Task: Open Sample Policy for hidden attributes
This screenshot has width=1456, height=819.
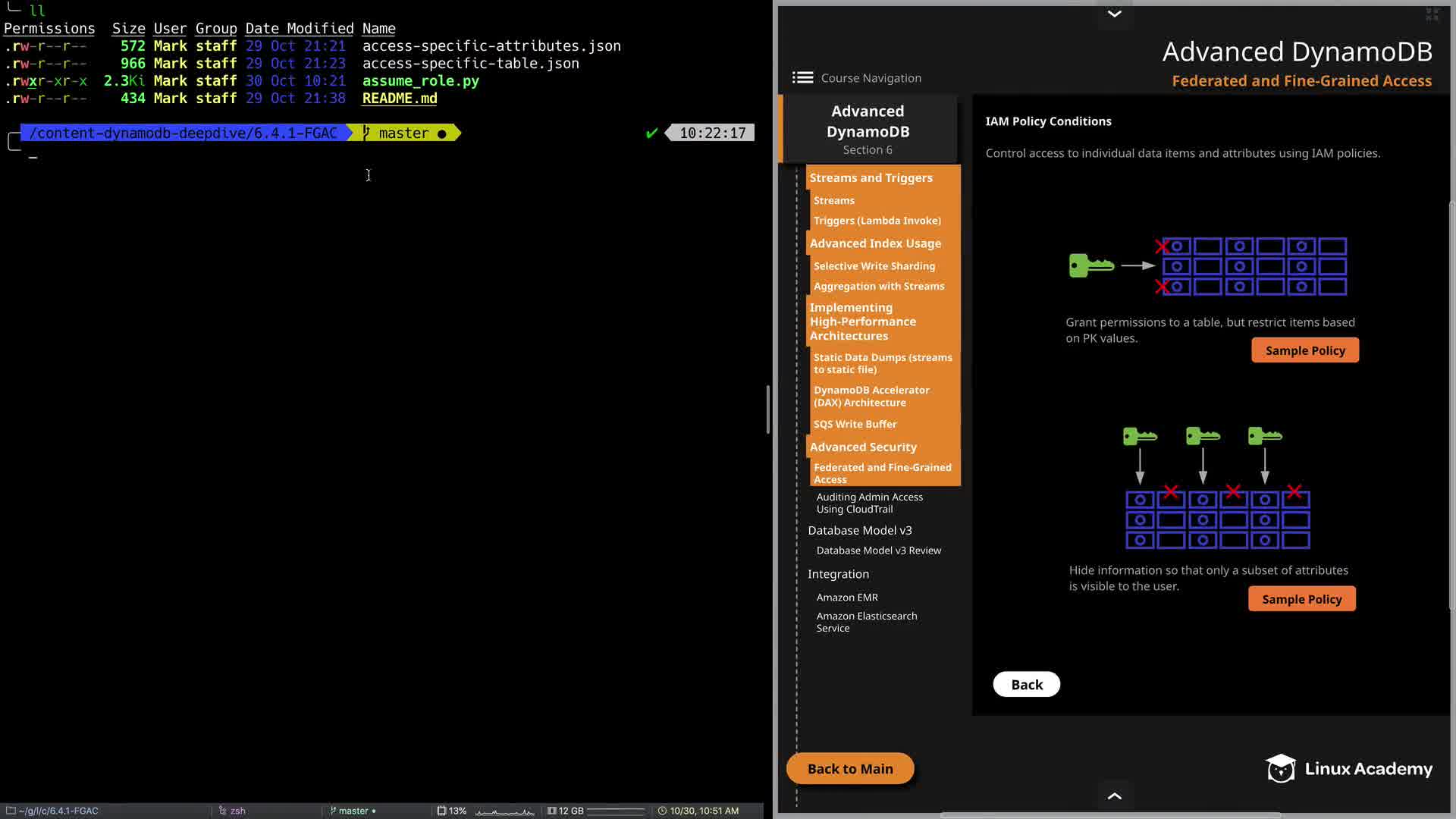Action: click(x=1301, y=599)
